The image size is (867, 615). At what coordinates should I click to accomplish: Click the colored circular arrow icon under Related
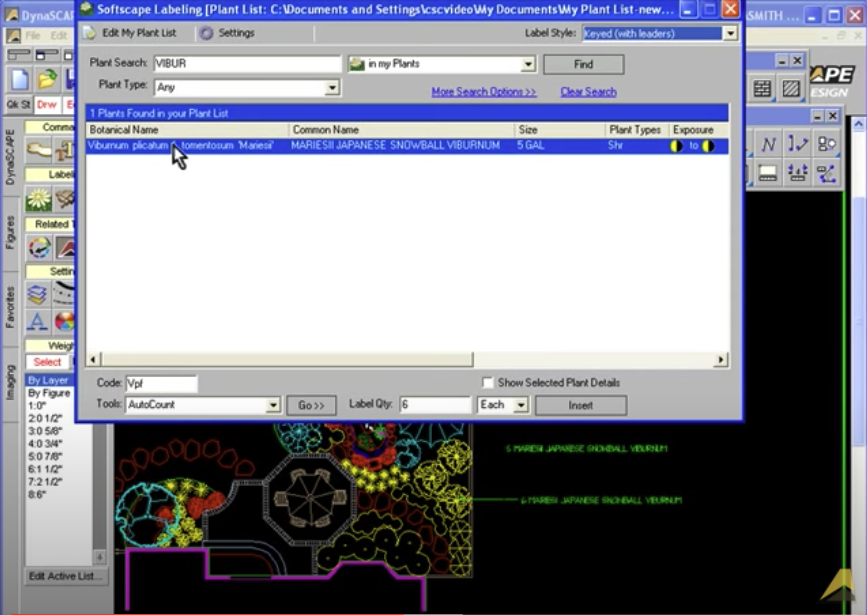39,248
